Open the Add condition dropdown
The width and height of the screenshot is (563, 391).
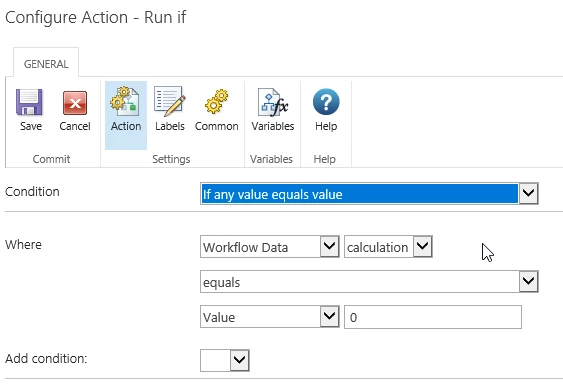tap(225, 360)
